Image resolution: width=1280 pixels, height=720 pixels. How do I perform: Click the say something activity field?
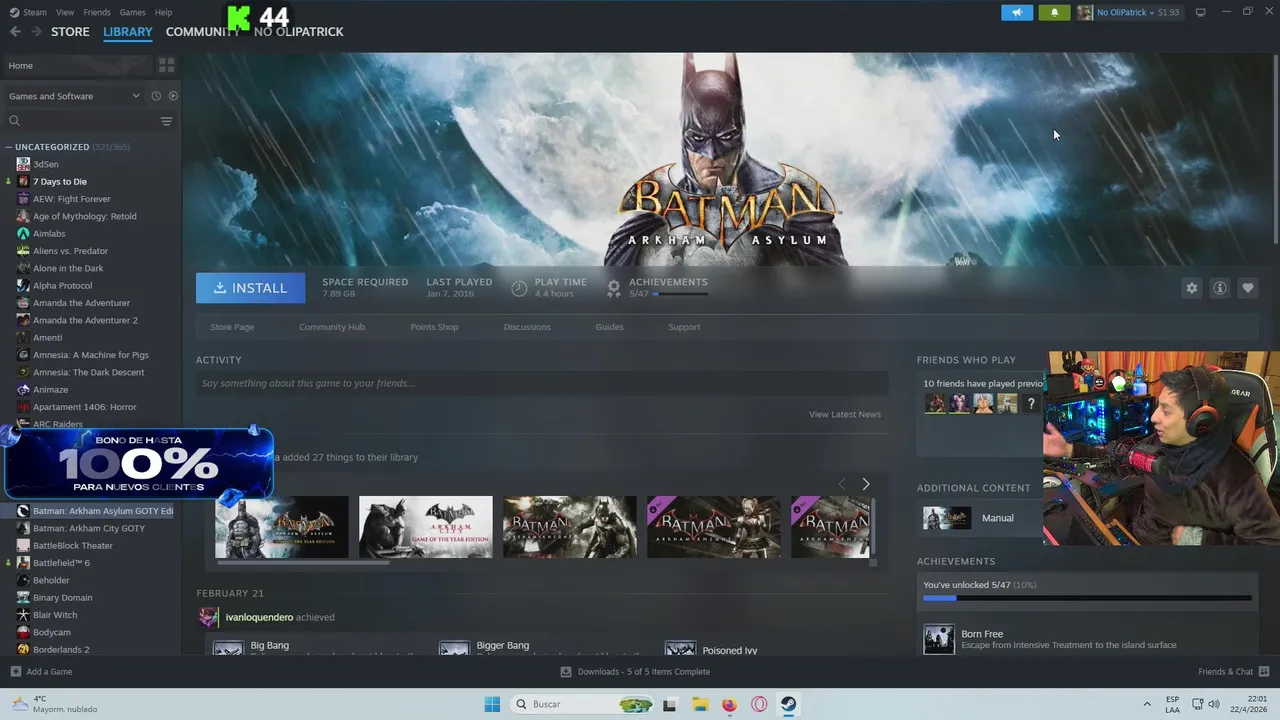[x=542, y=383]
